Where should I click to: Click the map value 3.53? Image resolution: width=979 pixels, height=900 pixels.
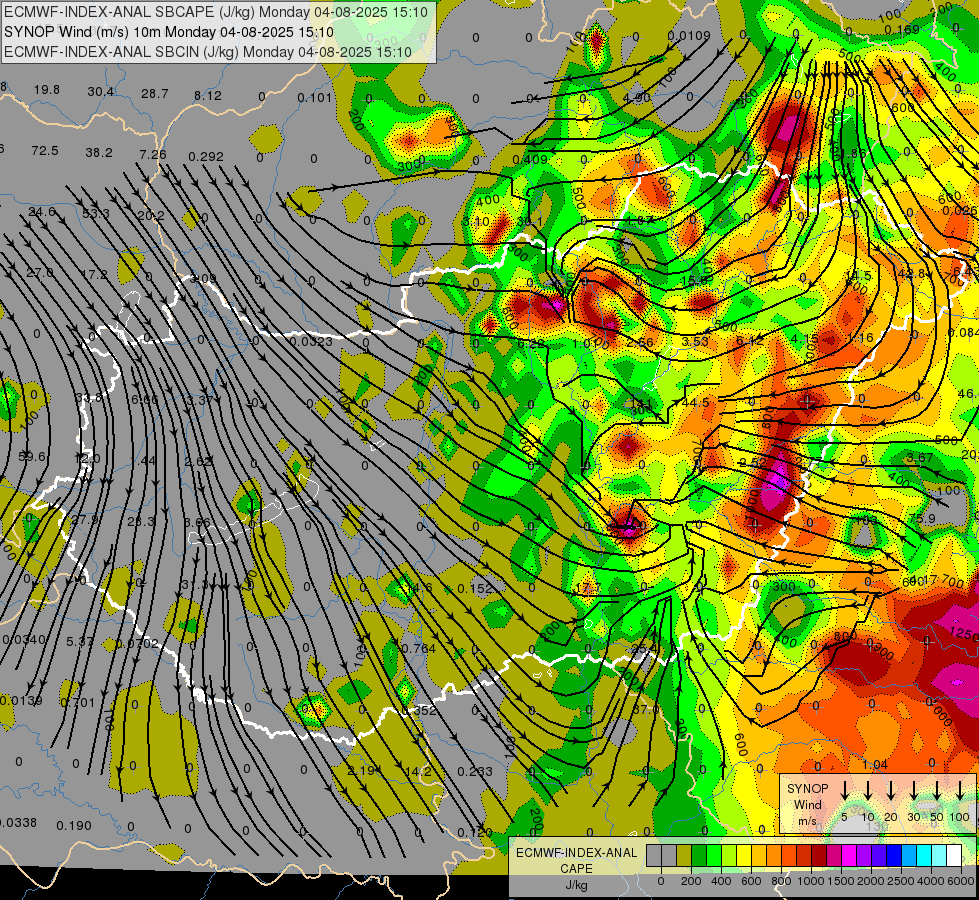click(695, 341)
